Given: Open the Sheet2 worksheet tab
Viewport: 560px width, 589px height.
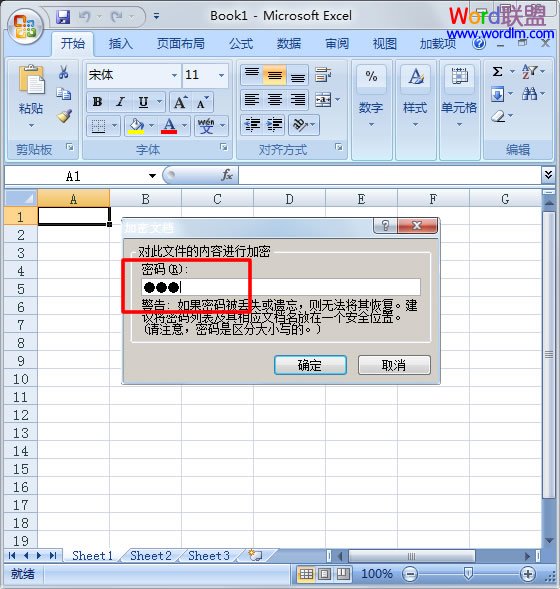Looking at the screenshot, I should click(x=151, y=556).
